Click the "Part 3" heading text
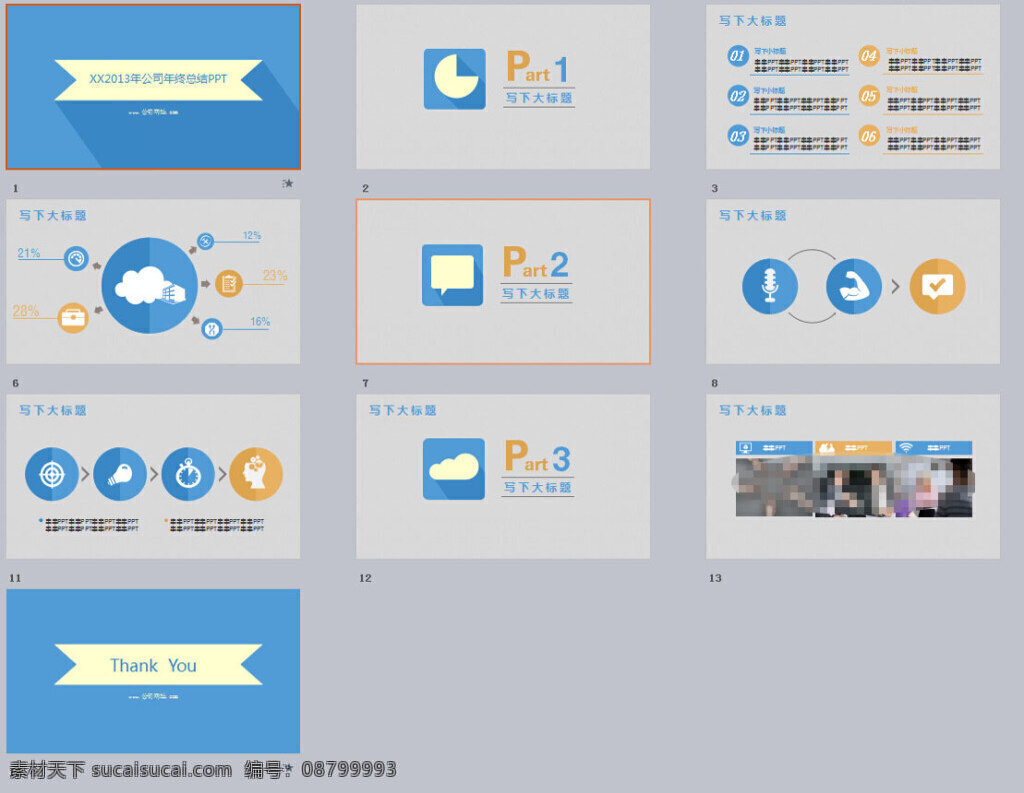The image size is (1024, 793). [x=537, y=456]
